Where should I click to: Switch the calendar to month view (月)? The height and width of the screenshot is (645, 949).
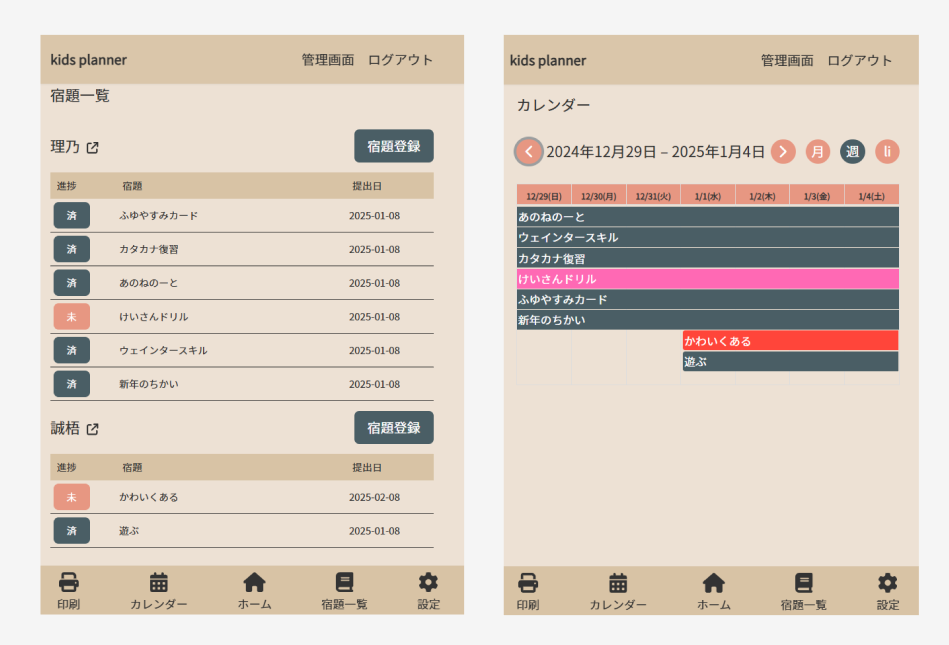(818, 152)
